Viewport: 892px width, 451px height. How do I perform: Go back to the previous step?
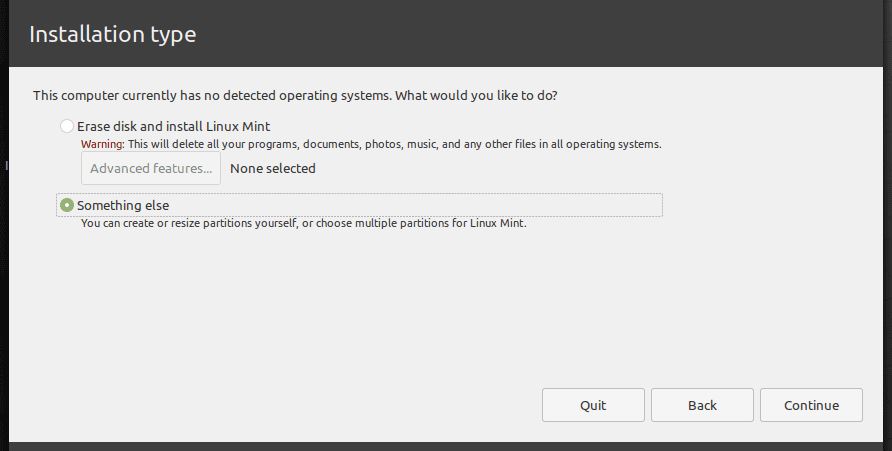coord(702,405)
